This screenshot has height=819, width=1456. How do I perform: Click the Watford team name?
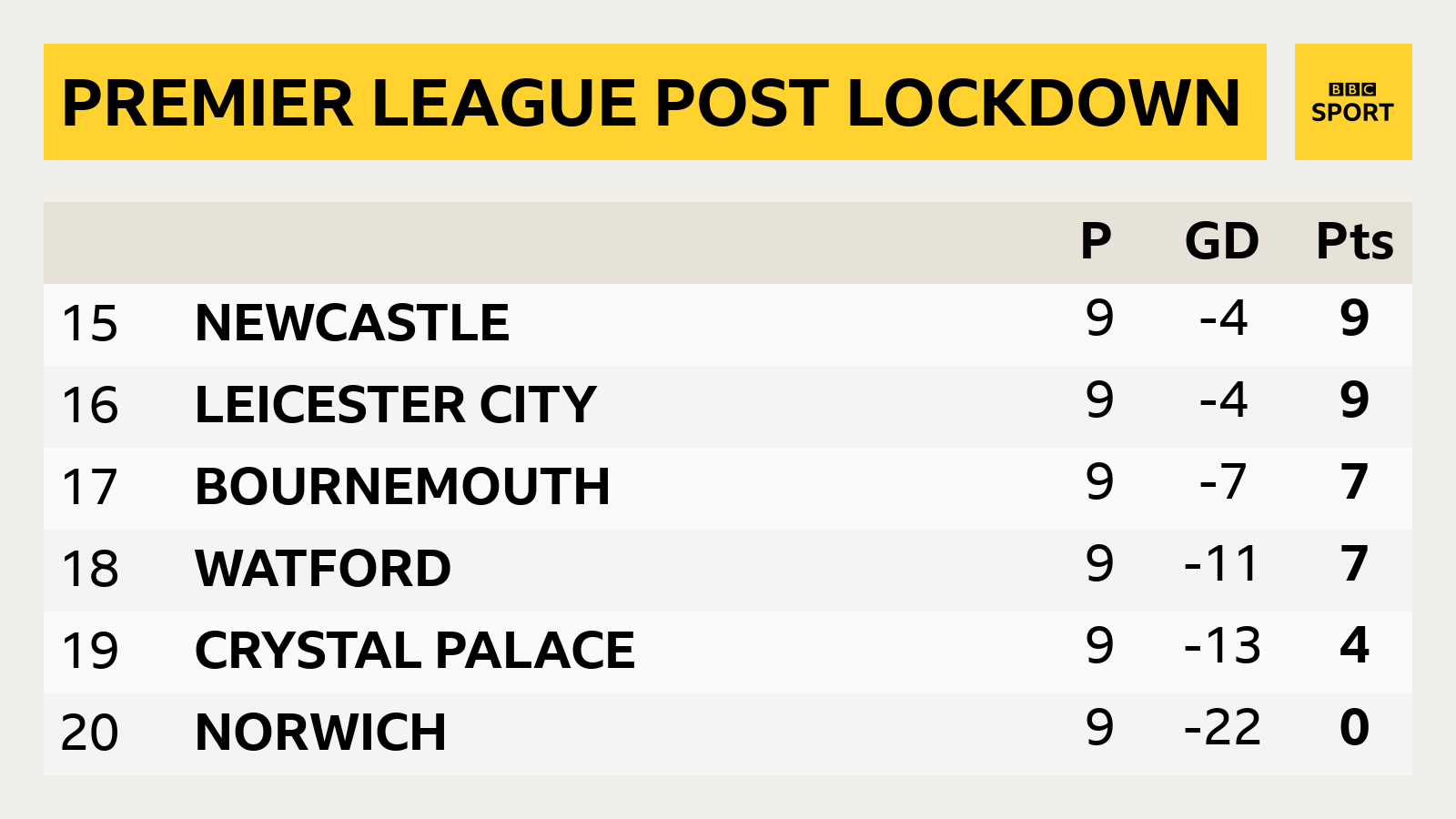323,569
